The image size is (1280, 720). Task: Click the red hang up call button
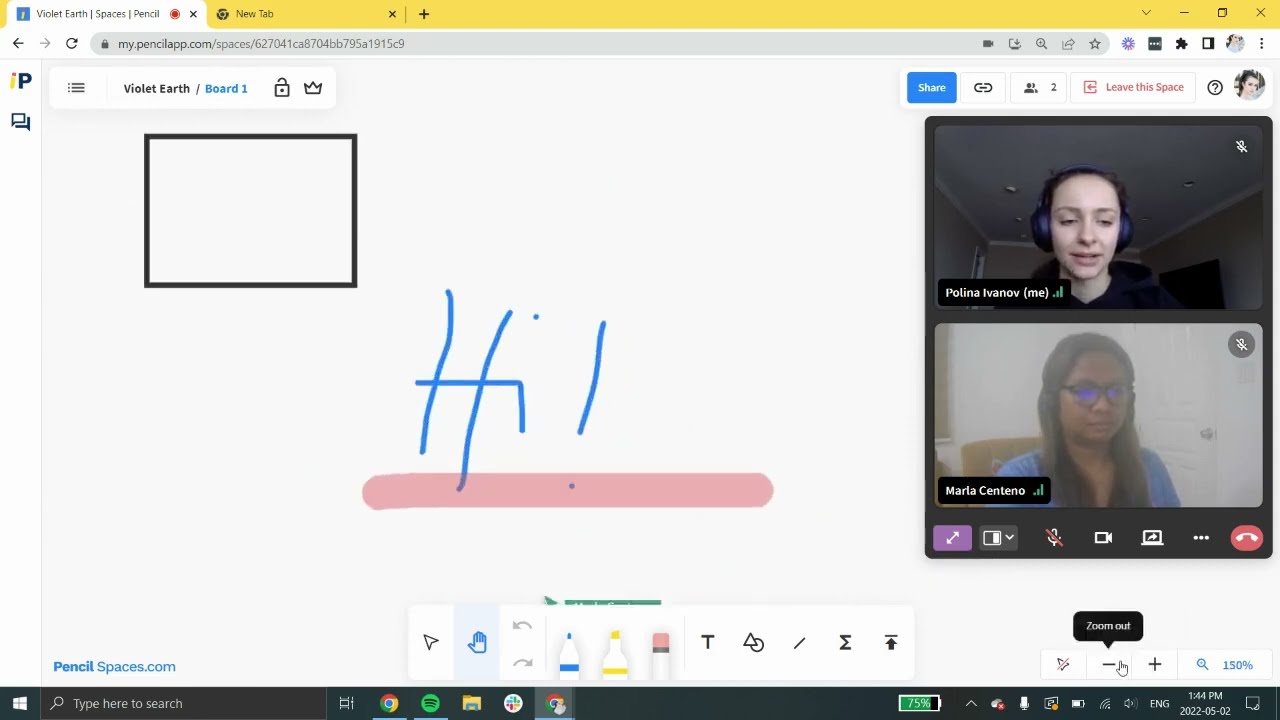tap(1246, 538)
